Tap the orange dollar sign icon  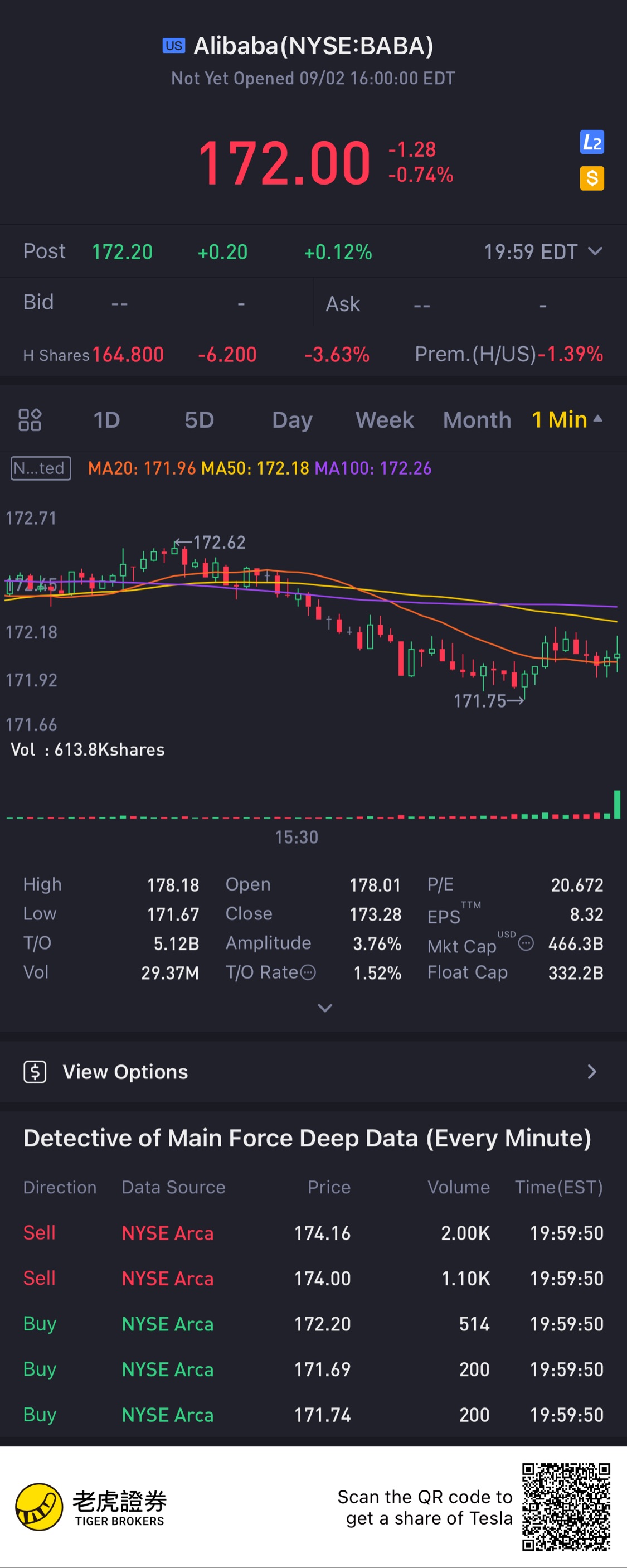(592, 178)
